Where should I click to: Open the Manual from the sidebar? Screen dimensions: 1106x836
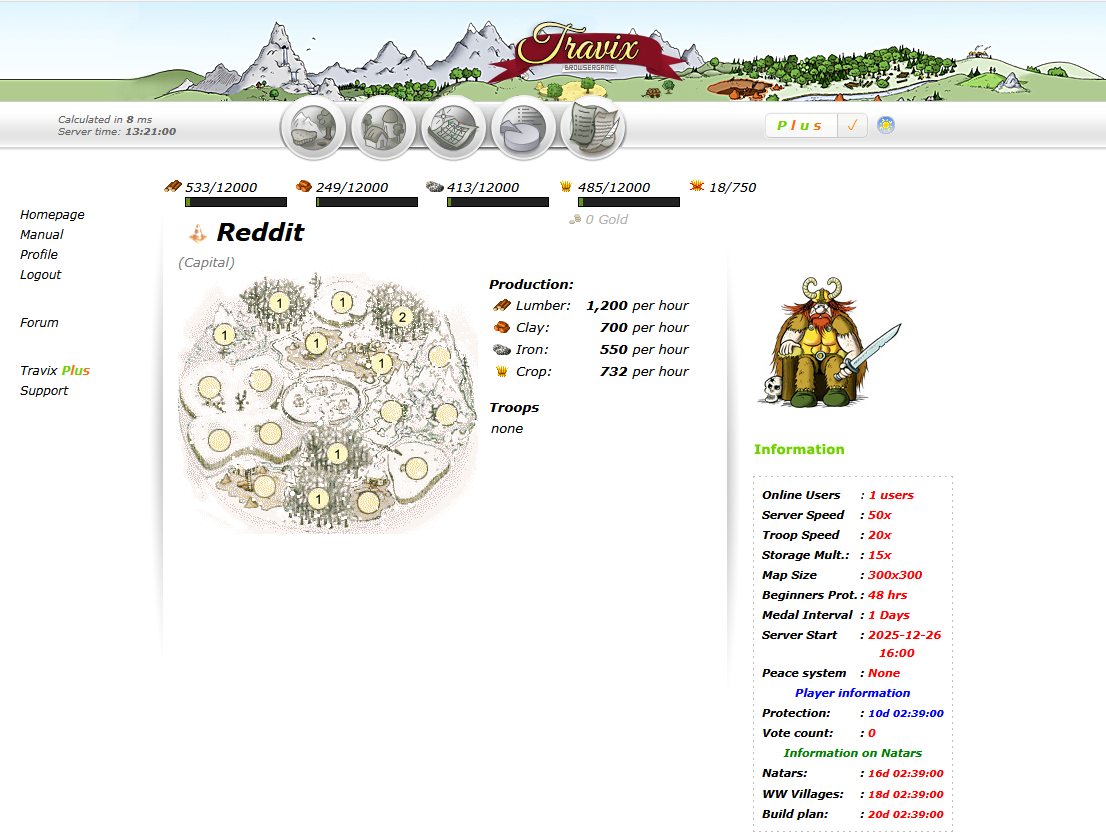coord(42,235)
